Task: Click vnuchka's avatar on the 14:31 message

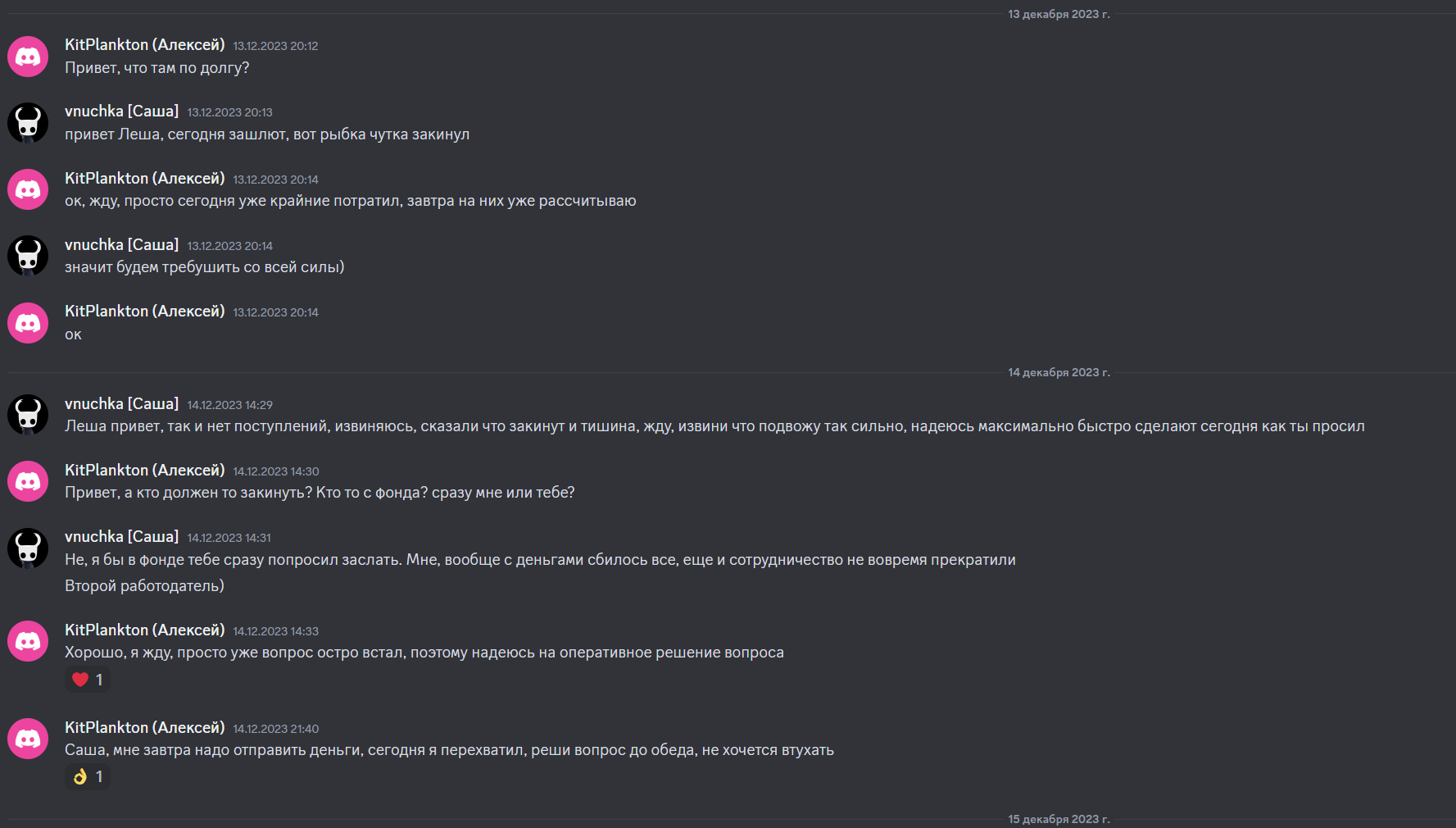Action: point(28,548)
